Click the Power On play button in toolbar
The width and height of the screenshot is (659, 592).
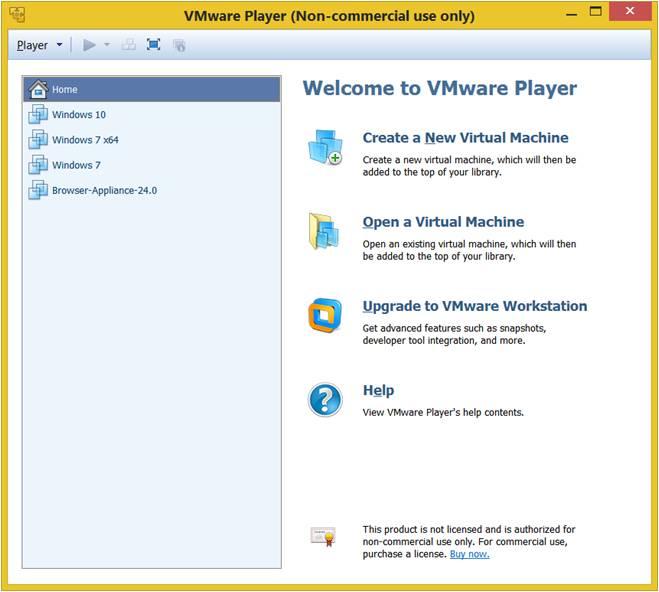tap(89, 45)
